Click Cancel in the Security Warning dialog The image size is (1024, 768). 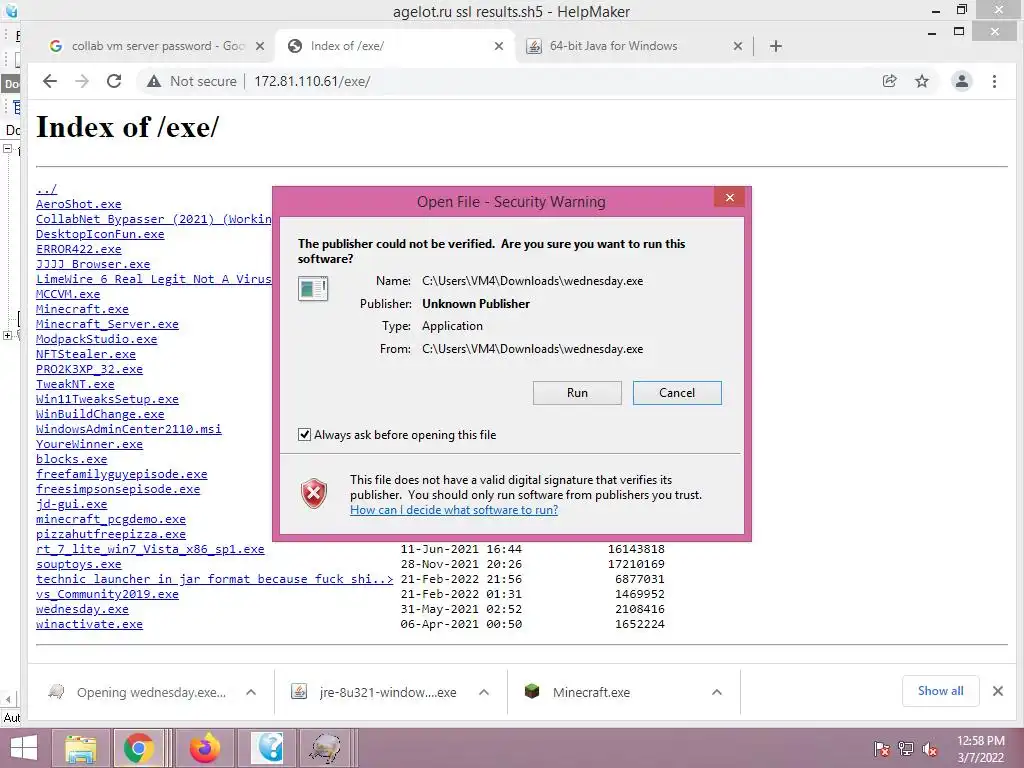677,392
